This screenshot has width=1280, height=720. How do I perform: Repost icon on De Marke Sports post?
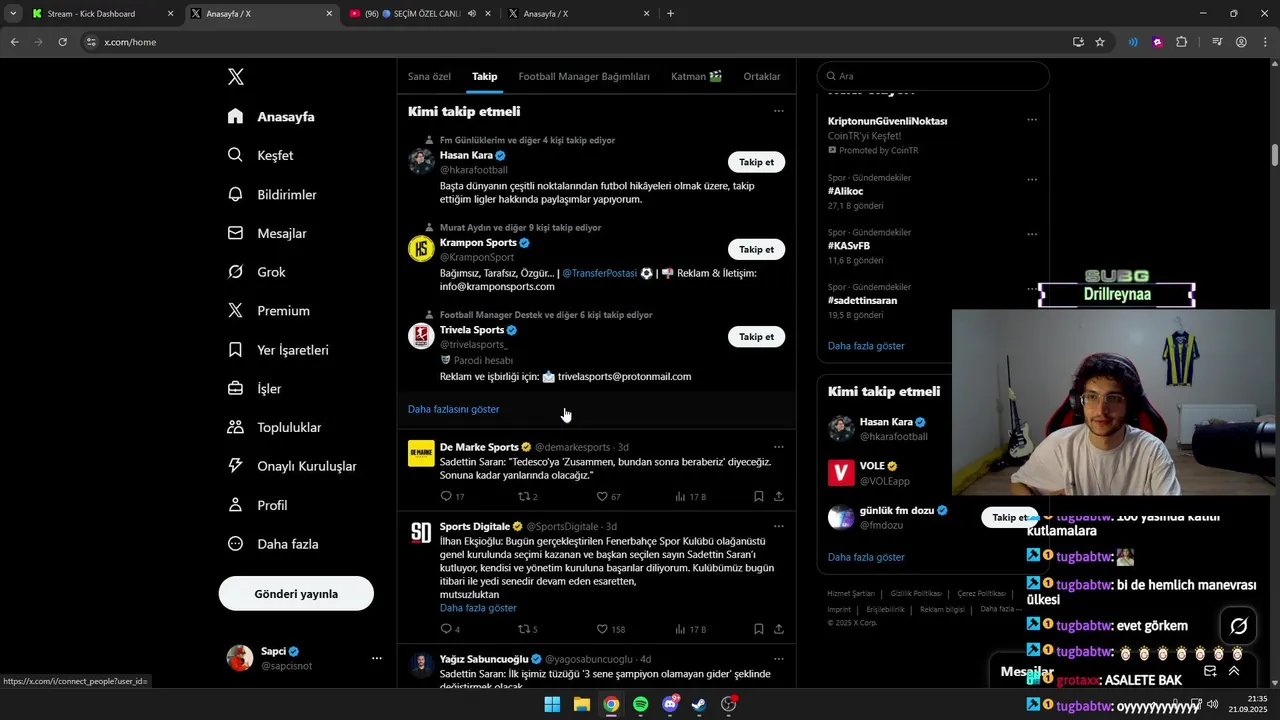pyautogui.click(x=523, y=496)
